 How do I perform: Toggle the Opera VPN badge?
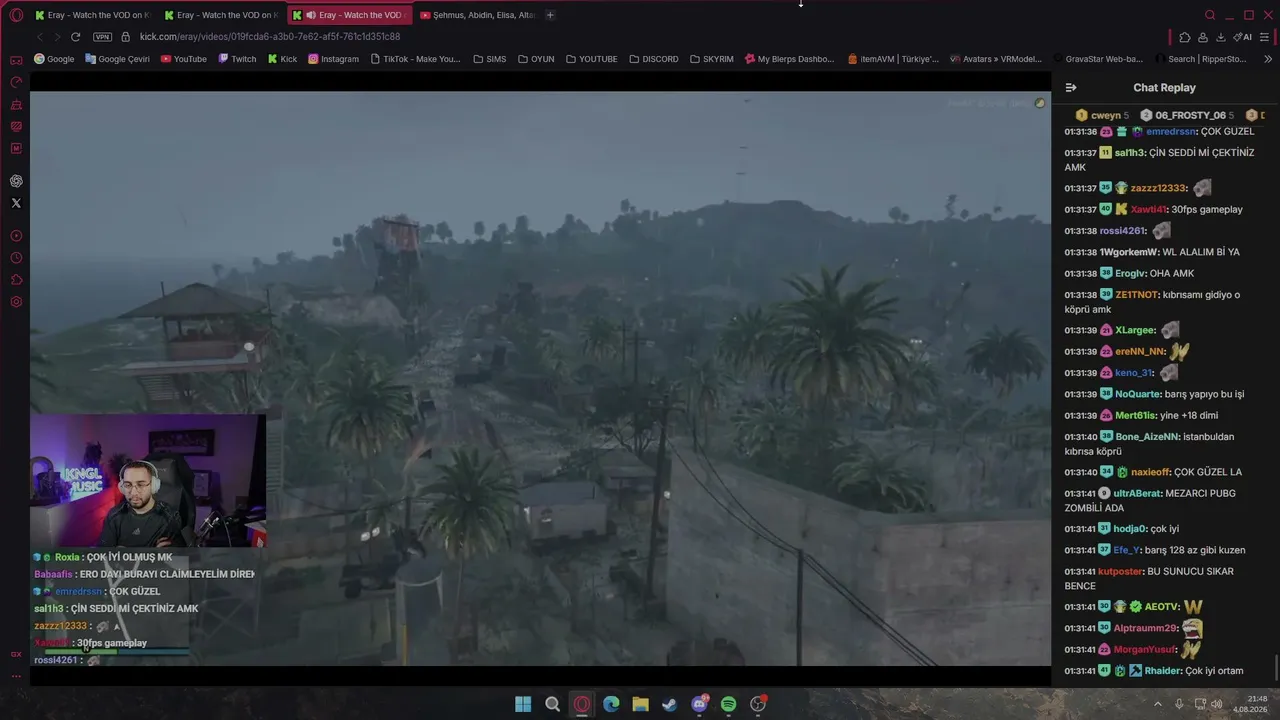coord(102,37)
